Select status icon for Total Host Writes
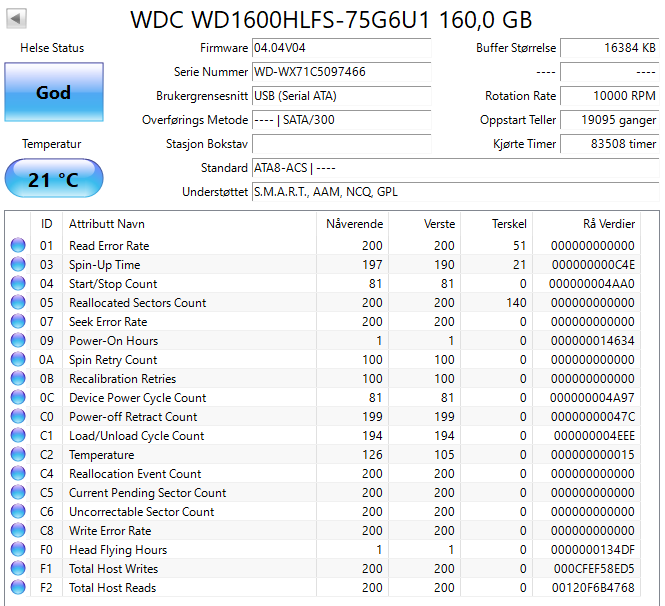Viewport: 665px width, 606px height. tap(18, 568)
